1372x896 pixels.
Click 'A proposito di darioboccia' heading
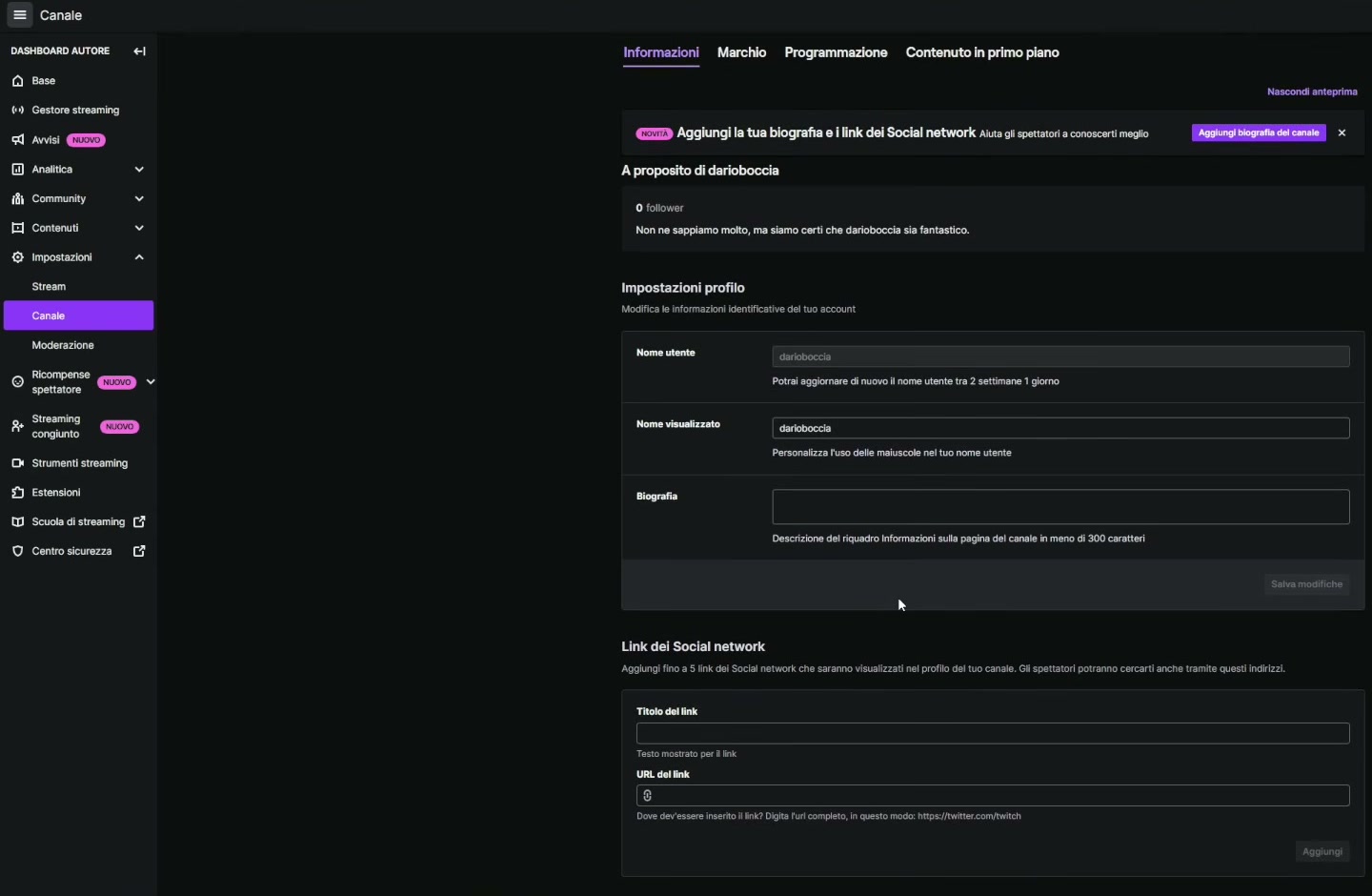coord(700,171)
